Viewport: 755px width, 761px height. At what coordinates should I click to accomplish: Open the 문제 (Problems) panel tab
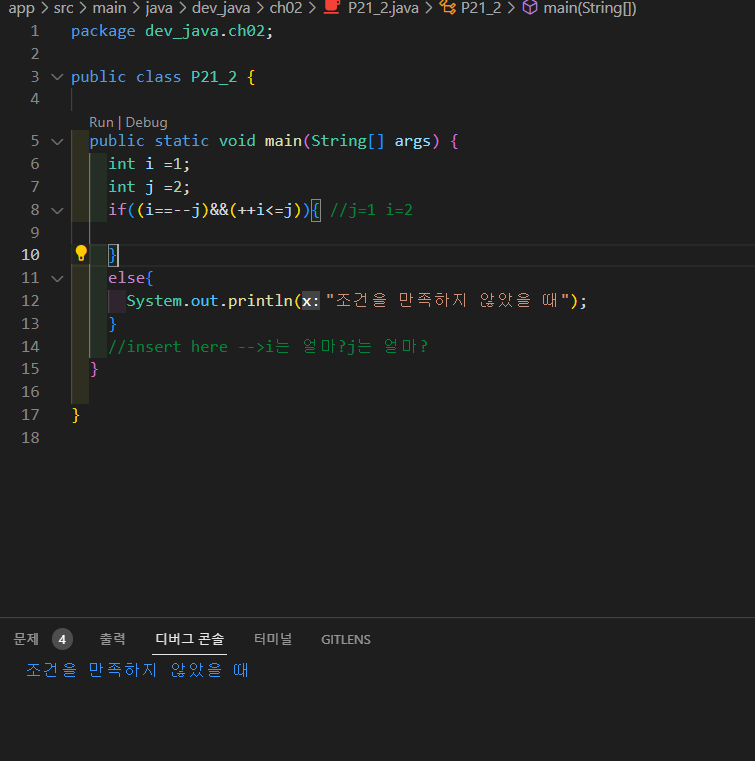26,639
